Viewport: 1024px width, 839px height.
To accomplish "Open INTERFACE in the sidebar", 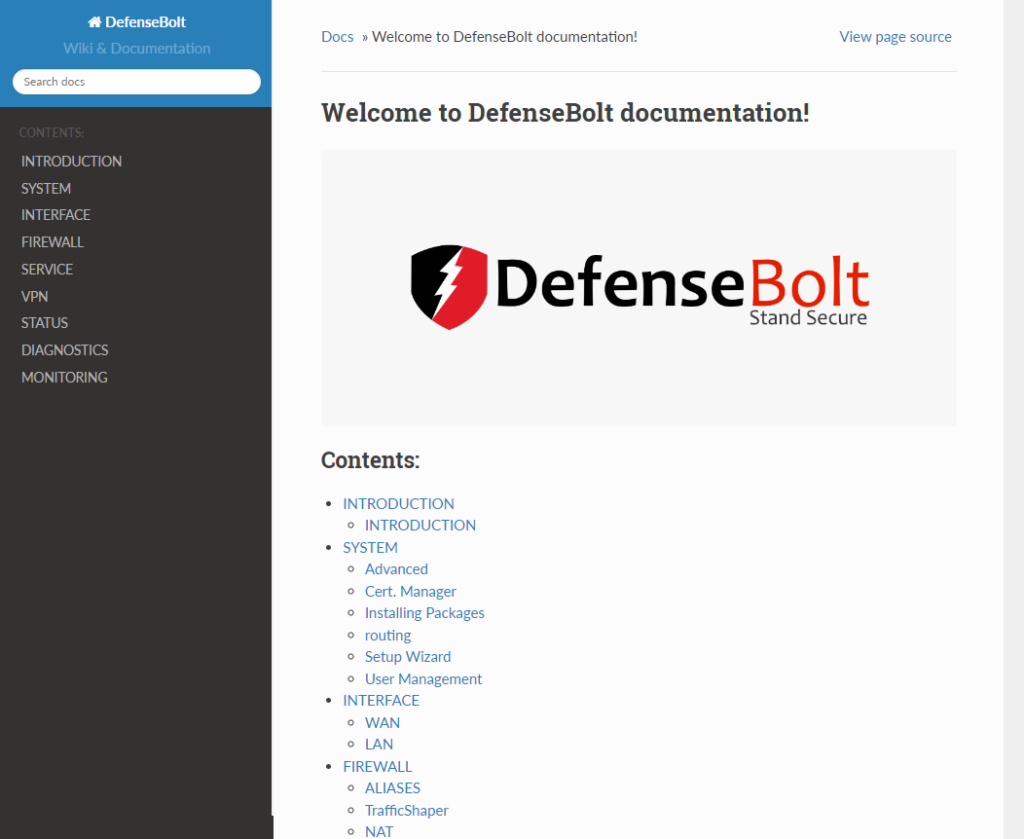I will pyautogui.click(x=56, y=215).
